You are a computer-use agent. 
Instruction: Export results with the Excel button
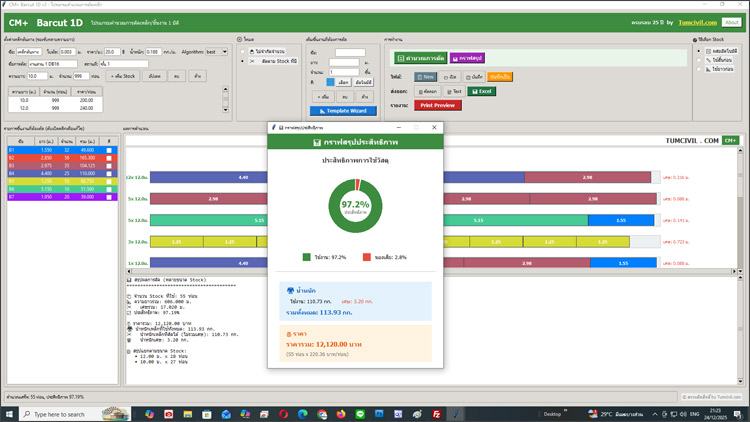point(480,91)
